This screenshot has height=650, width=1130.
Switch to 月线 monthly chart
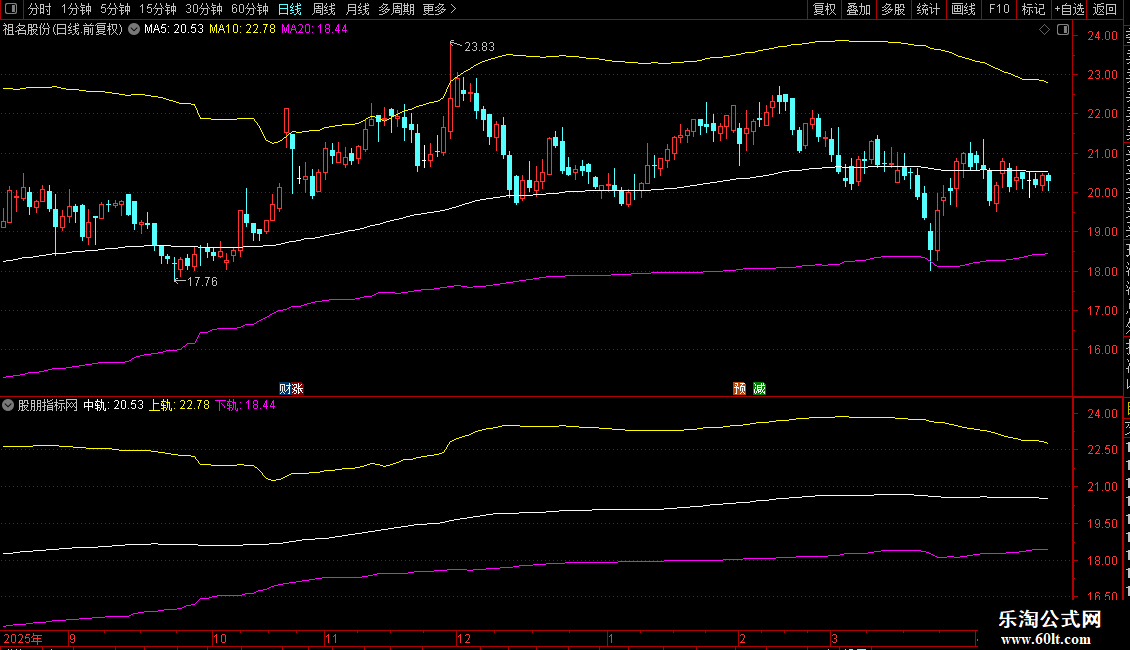357,9
